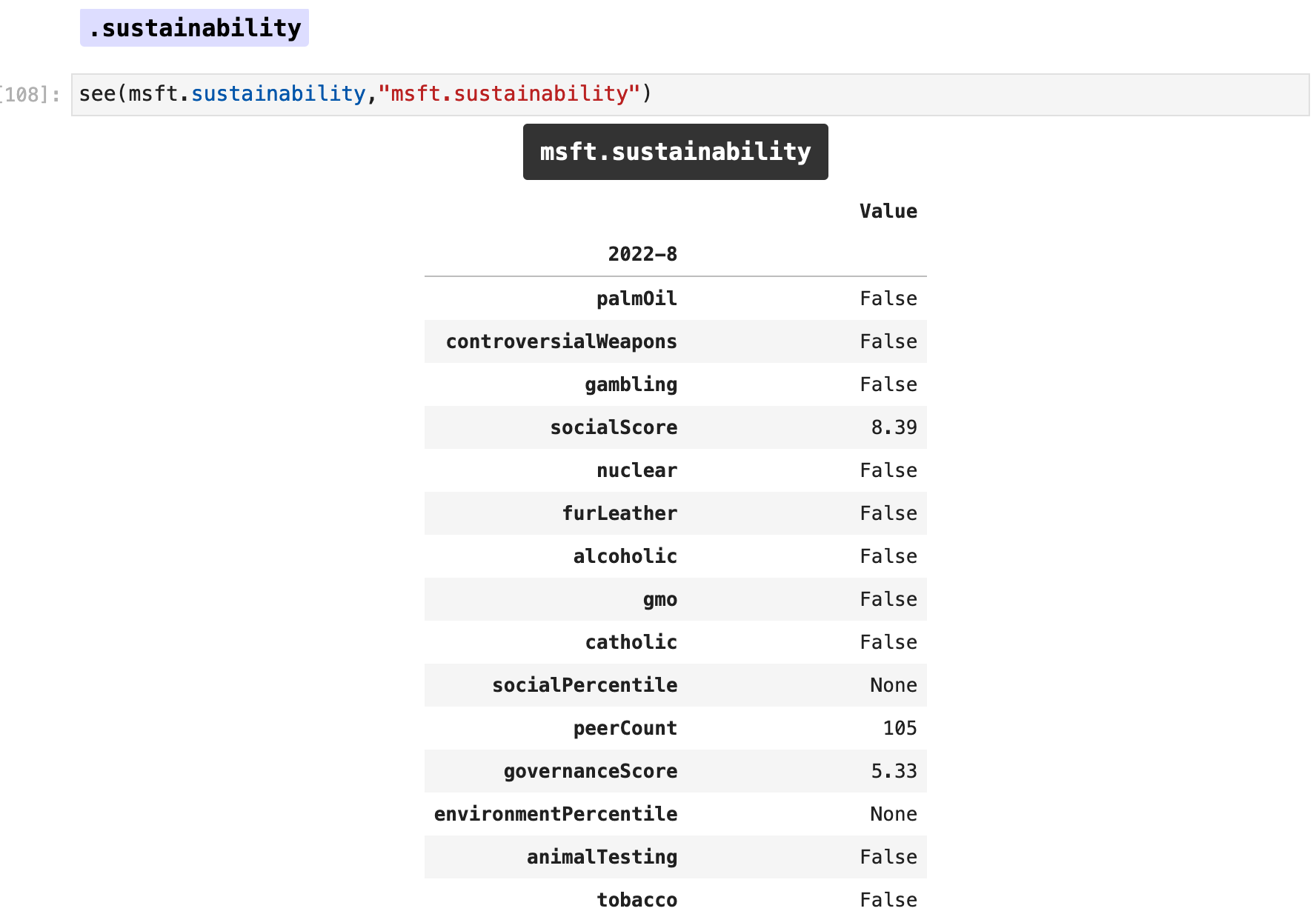Screen dimensions: 1316x914
Task: Click the gmo row label
Action: click(659, 599)
